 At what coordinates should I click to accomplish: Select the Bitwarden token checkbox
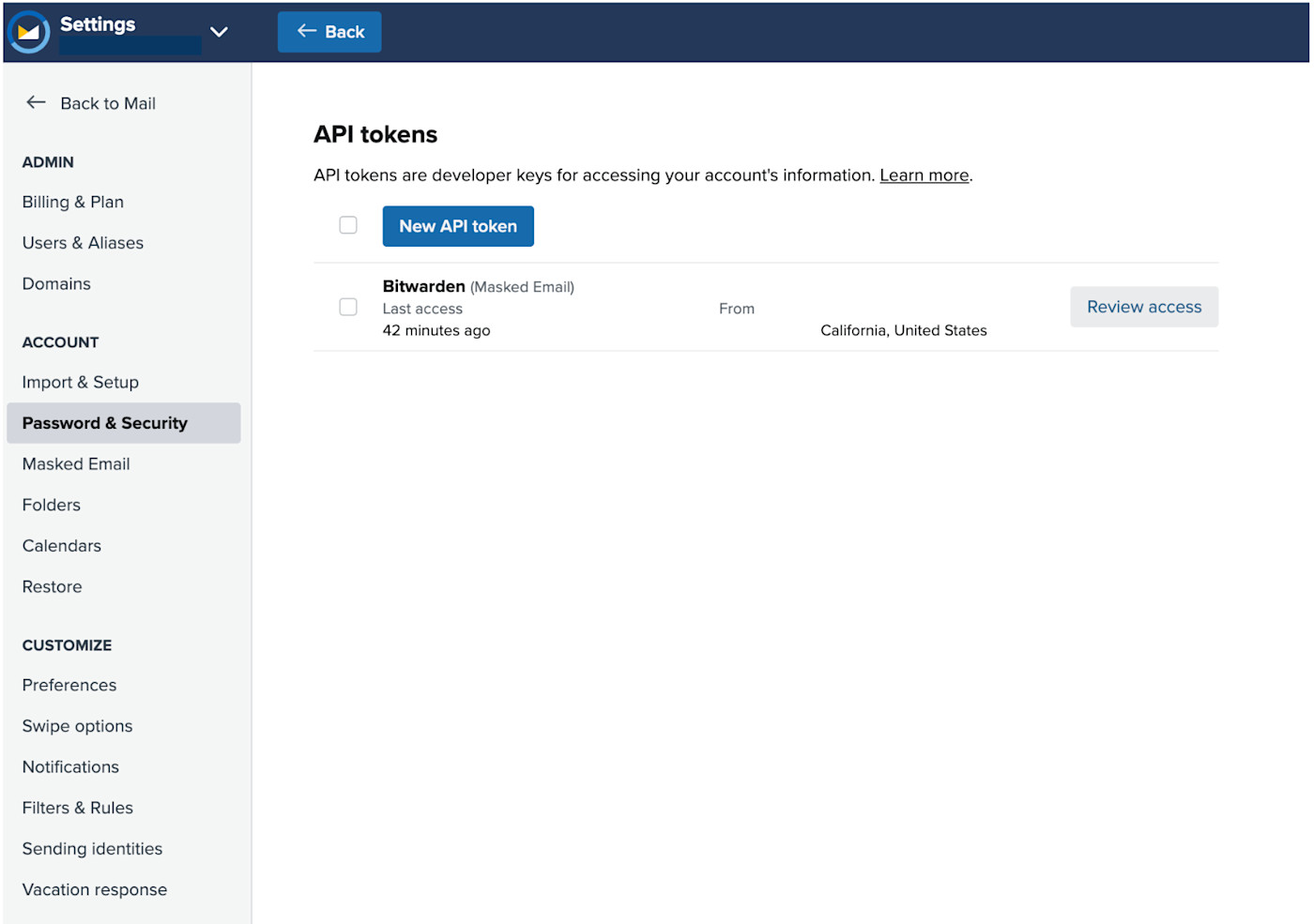tap(348, 307)
